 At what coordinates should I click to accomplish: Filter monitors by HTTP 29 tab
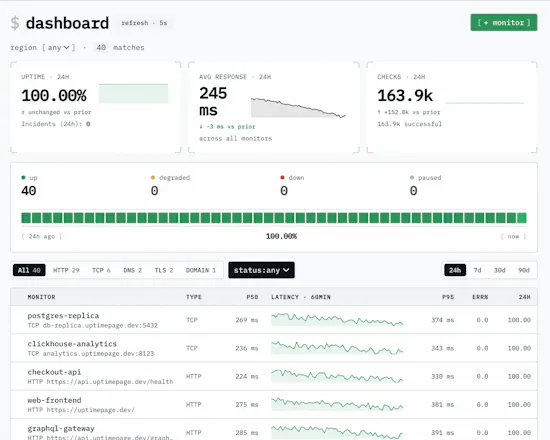[x=66, y=270]
